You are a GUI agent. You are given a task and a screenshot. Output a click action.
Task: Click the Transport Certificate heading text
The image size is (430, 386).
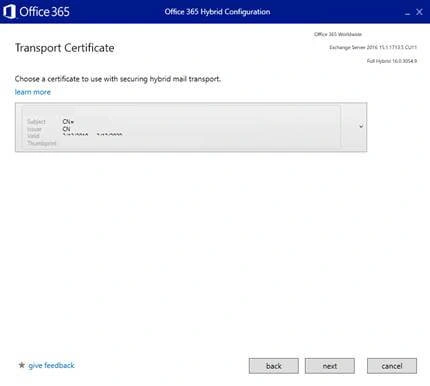click(65, 48)
